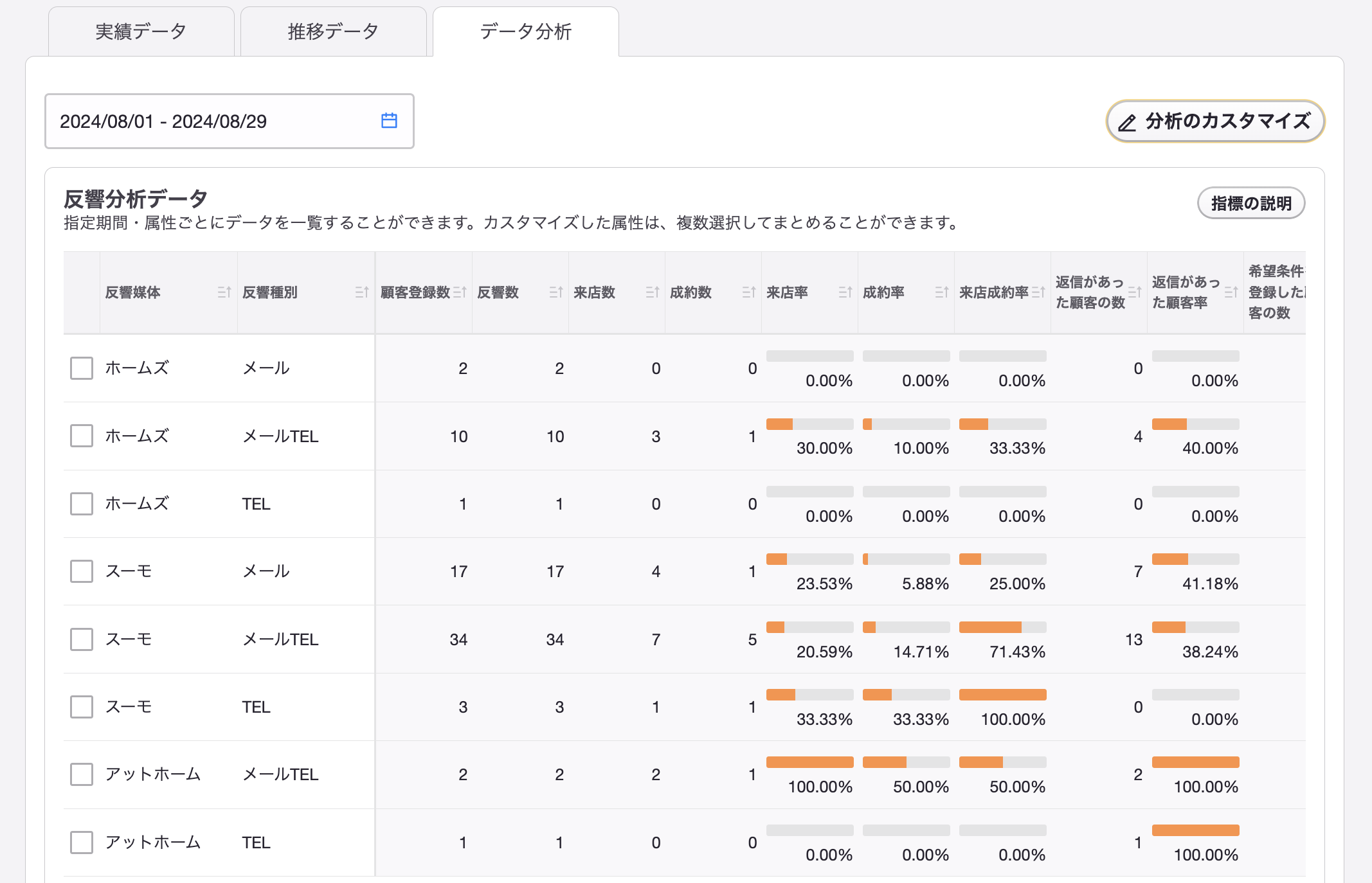The height and width of the screenshot is (883, 1372).
Task: Switch to the 実績データ tab
Action: pyautogui.click(x=141, y=31)
